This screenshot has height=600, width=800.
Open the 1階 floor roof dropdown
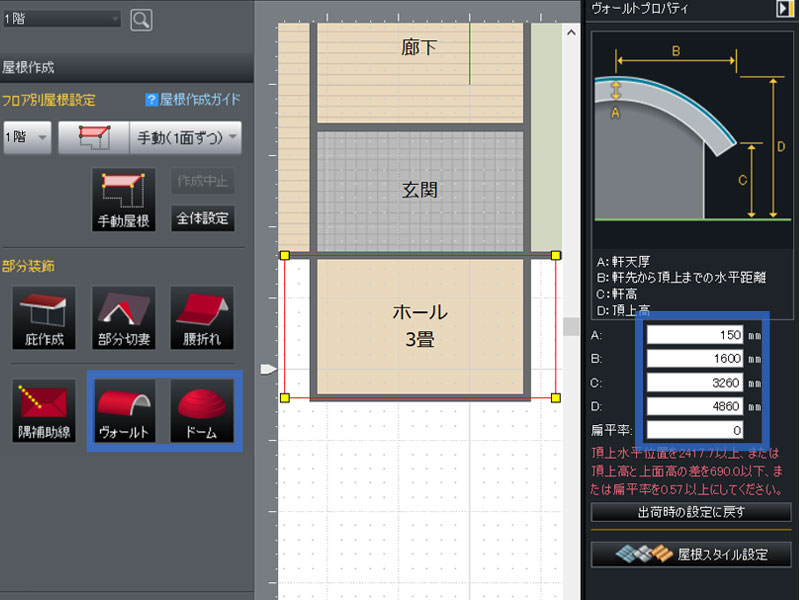[27, 137]
